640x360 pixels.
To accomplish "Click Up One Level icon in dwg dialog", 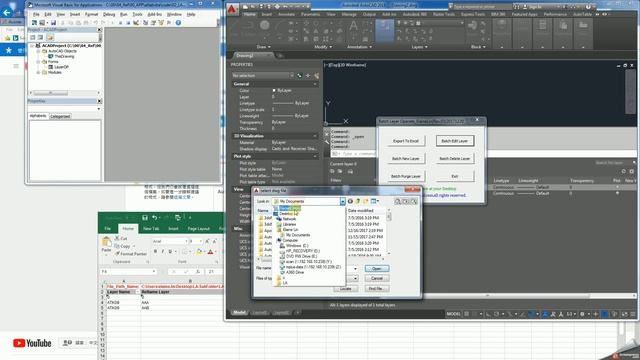I will click(358, 201).
